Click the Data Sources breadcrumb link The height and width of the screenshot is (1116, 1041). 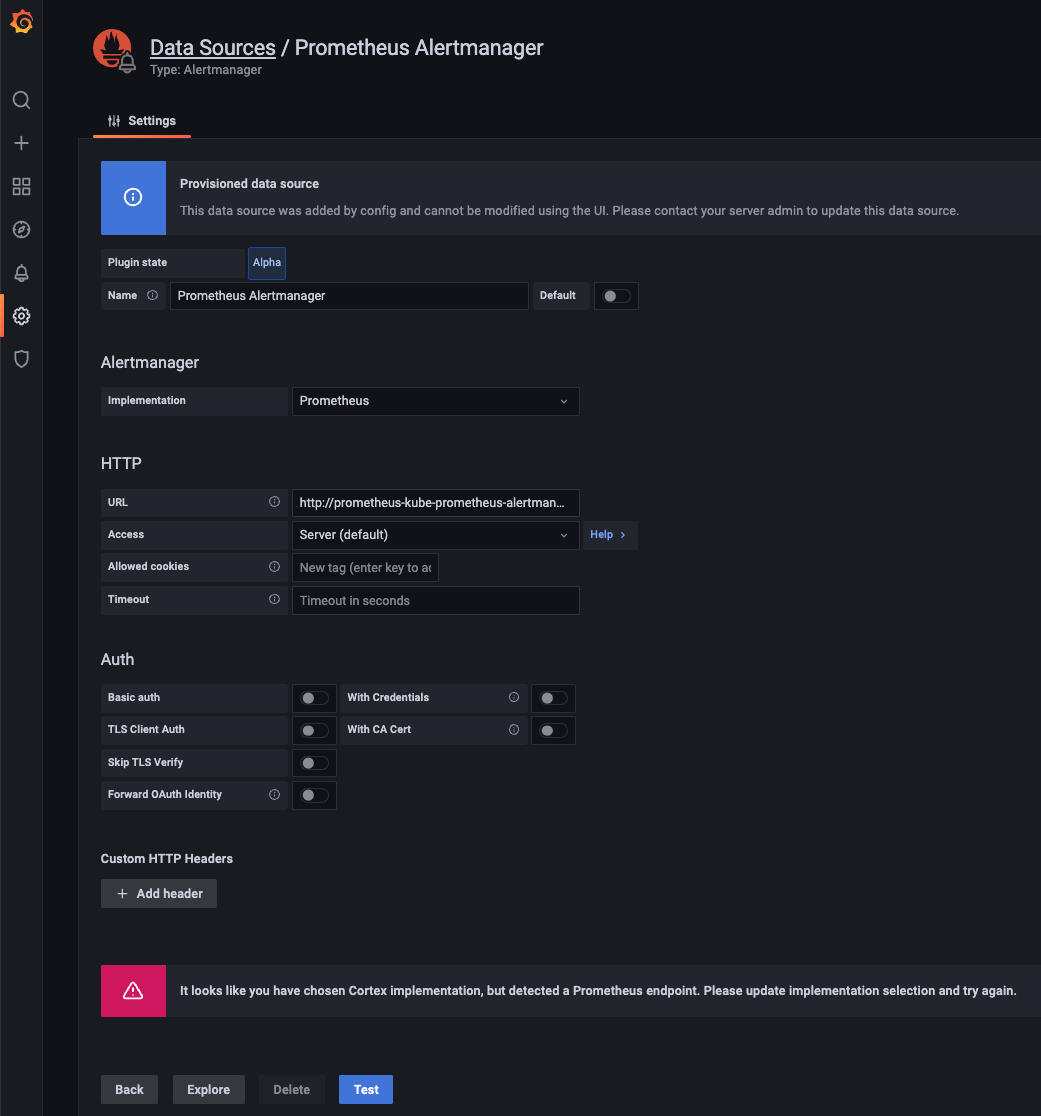pos(212,47)
